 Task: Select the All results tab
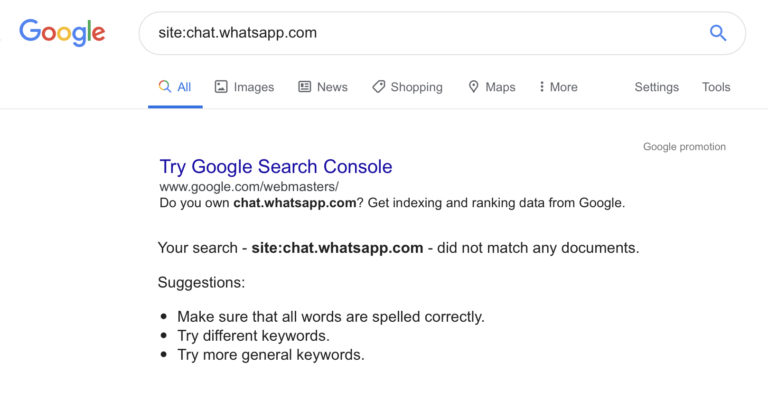pos(175,87)
